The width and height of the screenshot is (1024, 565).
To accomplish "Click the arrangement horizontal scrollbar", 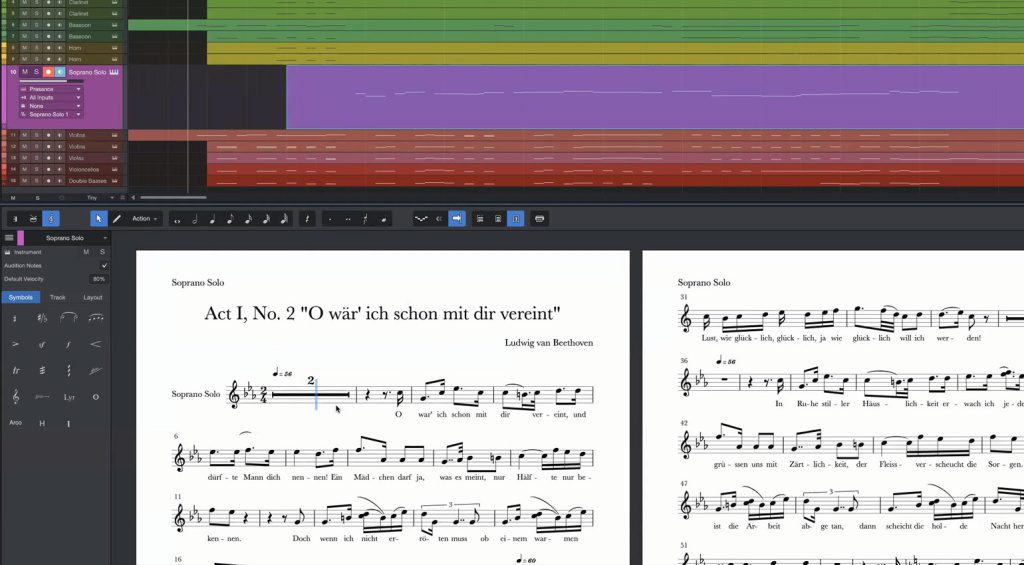I will point(173,197).
